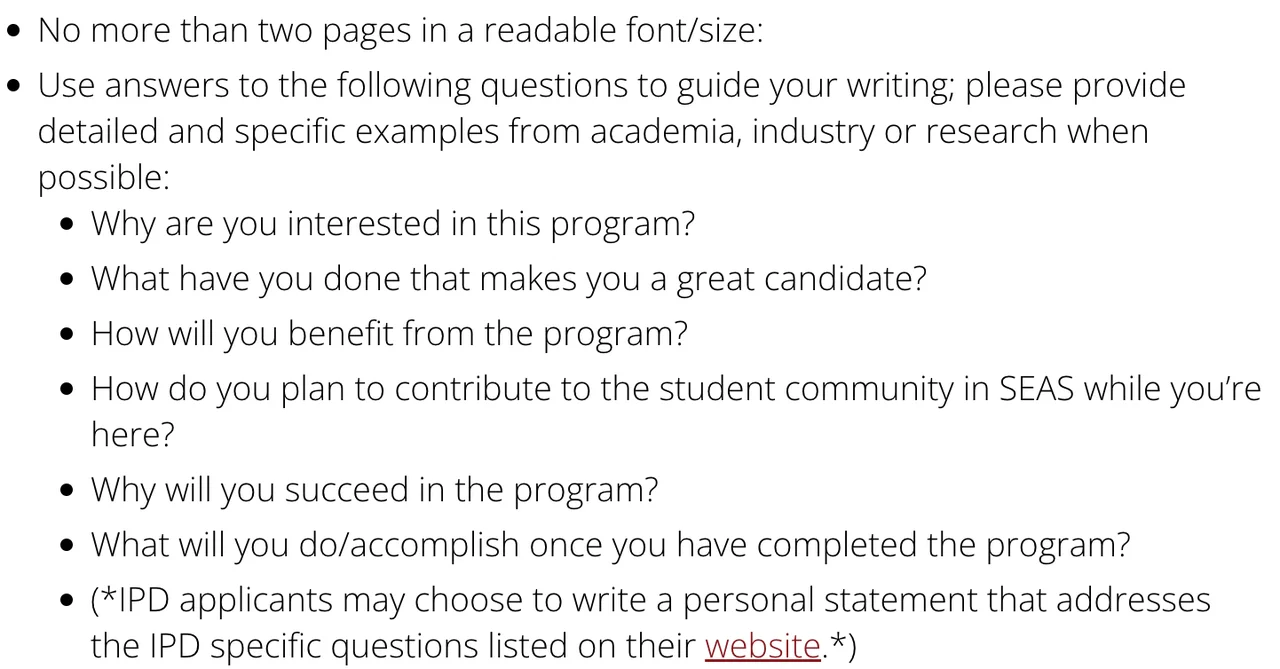
Task: Click the "Why are you interested" question
Action: tap(392, 223)
